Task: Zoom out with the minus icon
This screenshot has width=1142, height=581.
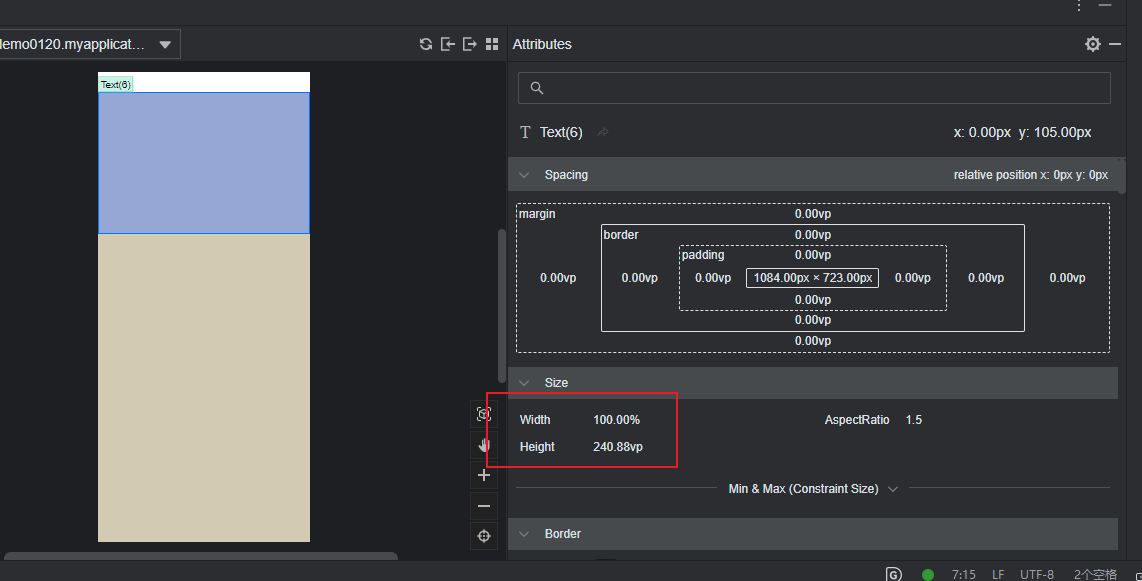Action: (484, 506)
